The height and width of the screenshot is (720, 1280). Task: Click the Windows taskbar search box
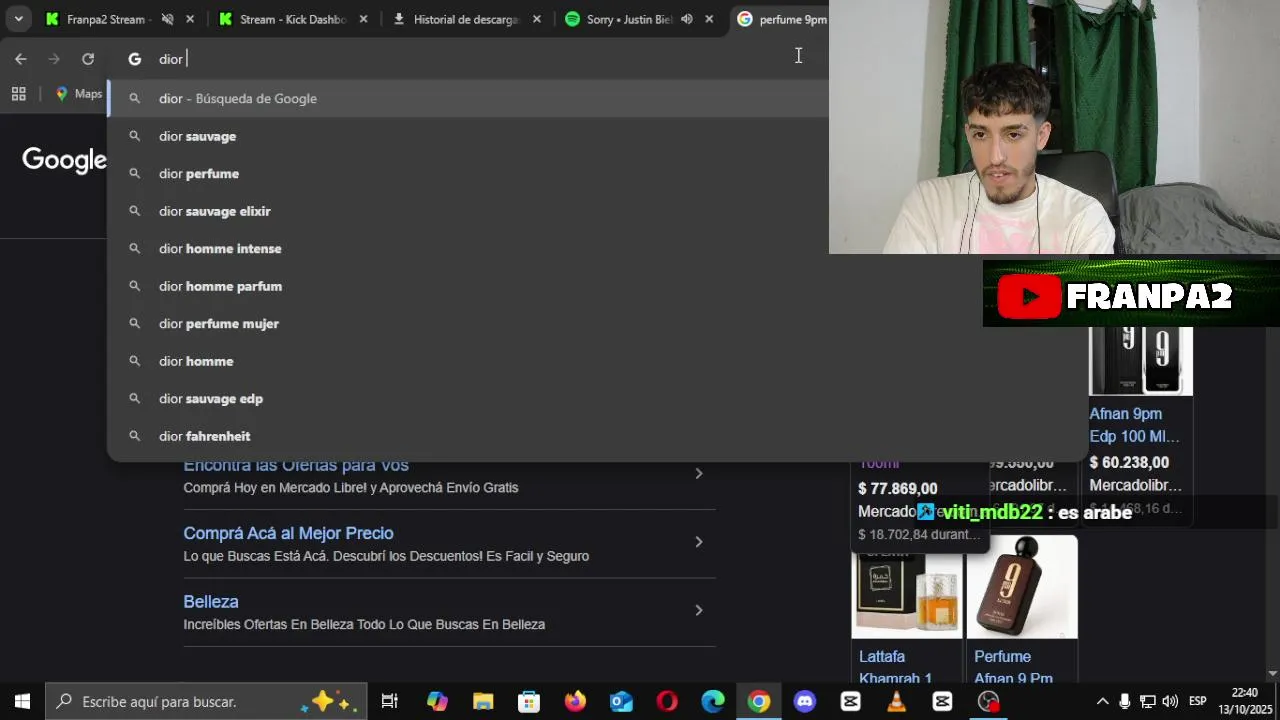[x=206, y=702]
